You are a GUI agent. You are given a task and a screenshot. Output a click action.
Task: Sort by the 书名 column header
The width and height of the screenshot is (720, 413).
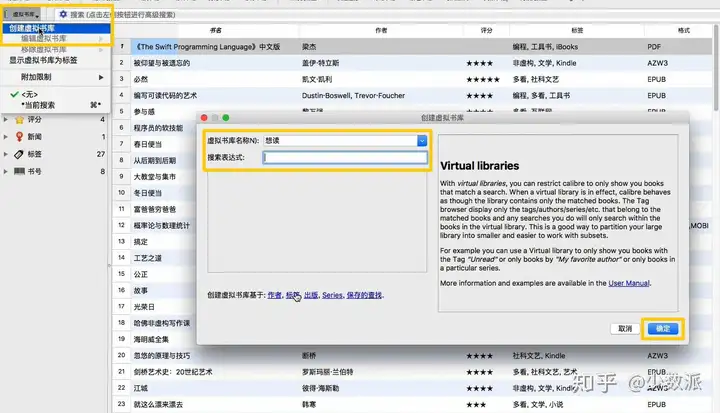(215, 30)
